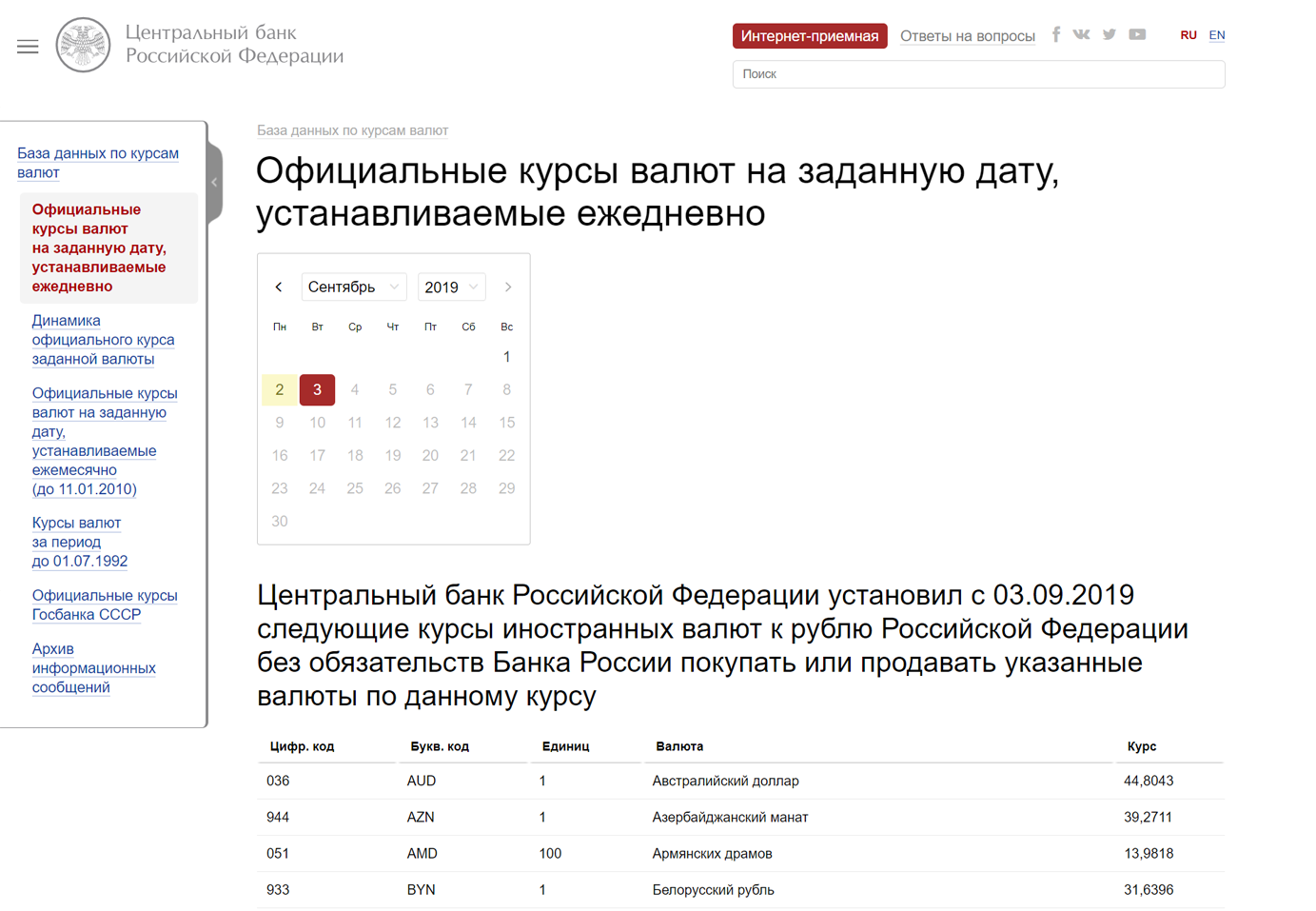Collapse the left sidebar panel
Screen dimensions: 1316x911
click(x=215, y=182)
